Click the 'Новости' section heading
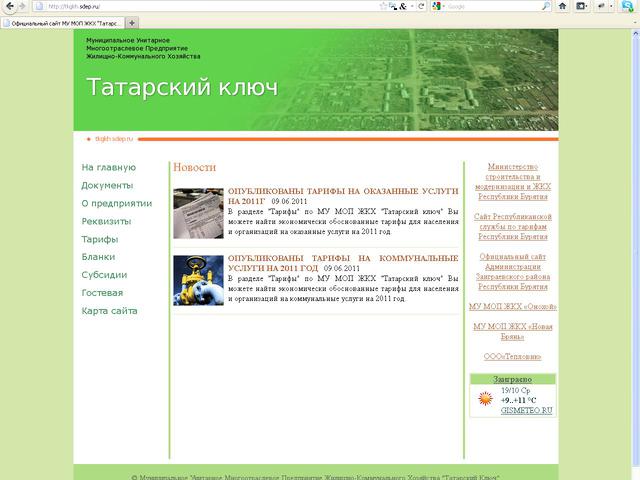 click(195, 167)
